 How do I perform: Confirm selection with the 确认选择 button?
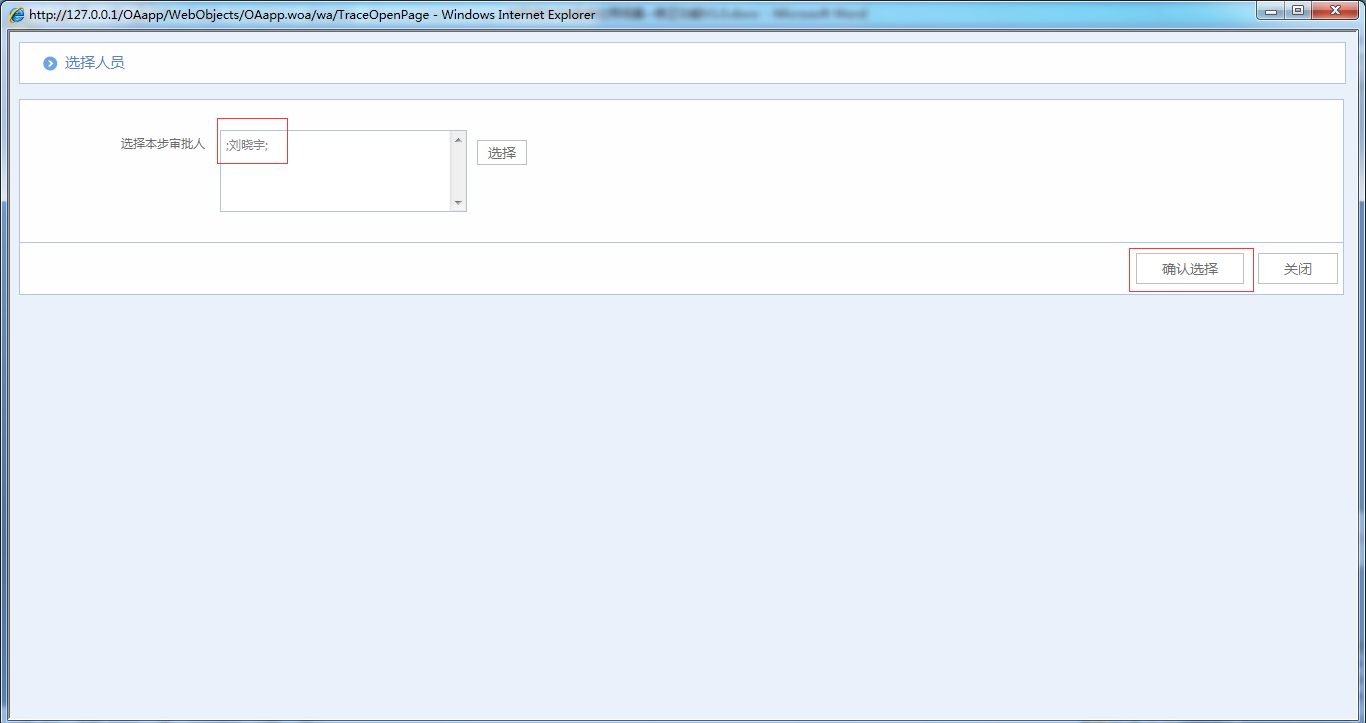[1190, 269]
